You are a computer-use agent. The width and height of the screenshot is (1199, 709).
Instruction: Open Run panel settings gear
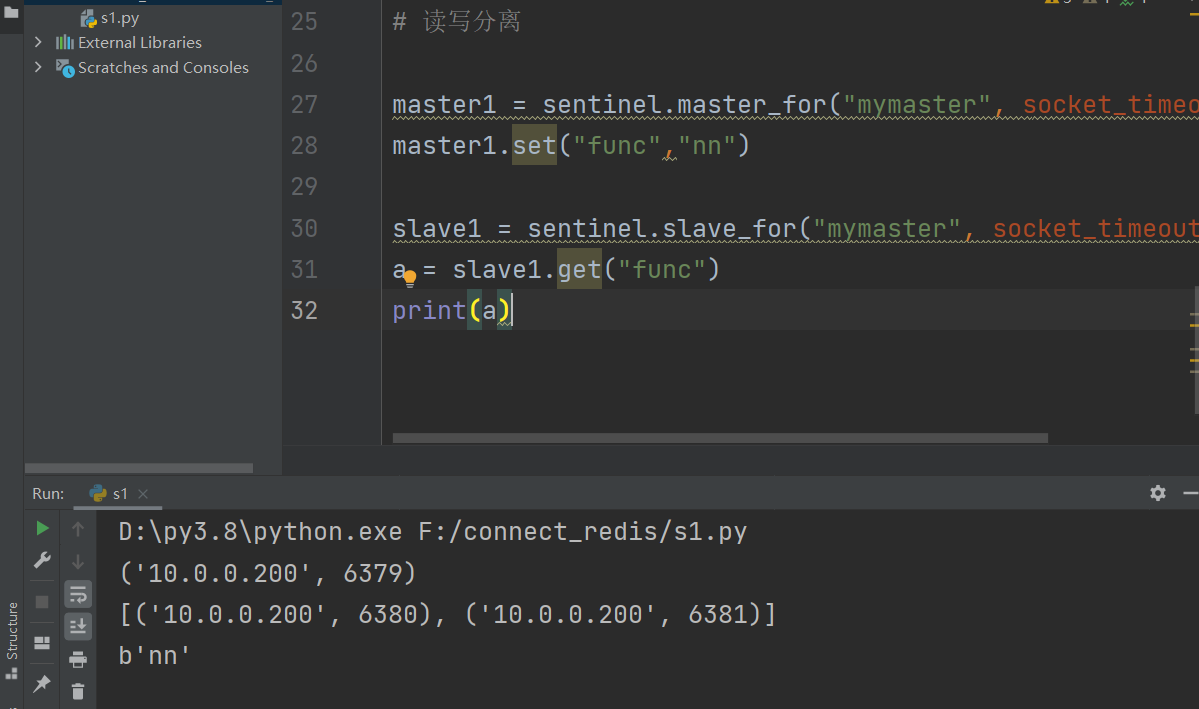1158,493
